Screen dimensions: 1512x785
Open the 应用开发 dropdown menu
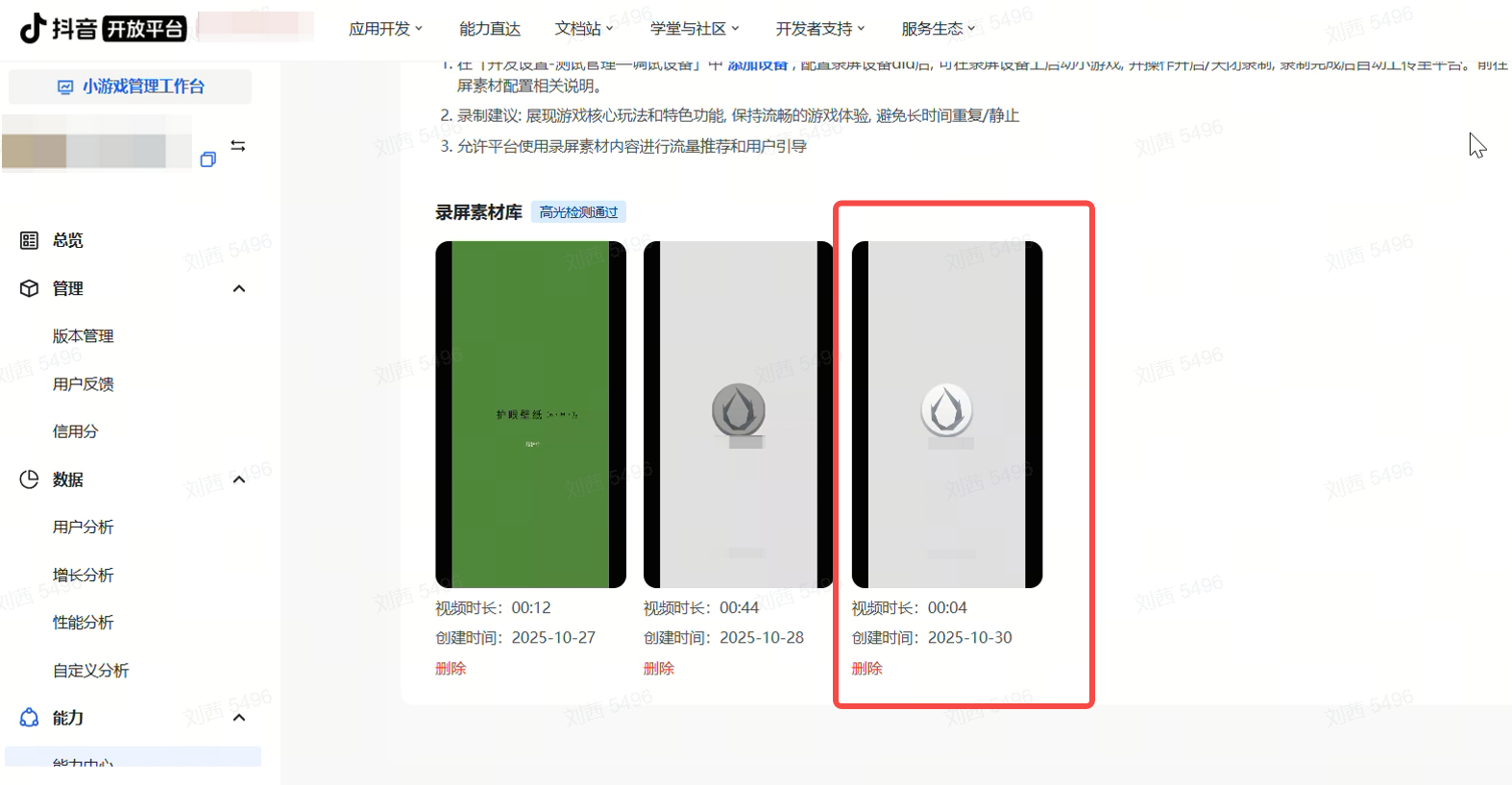click(x=385, y=29)
